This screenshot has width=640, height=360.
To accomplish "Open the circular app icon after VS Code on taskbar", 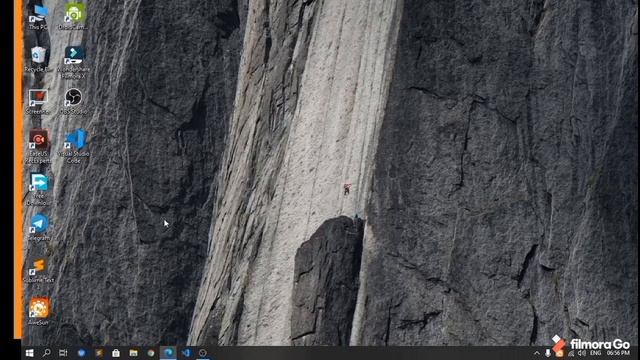I will point(203,353).
